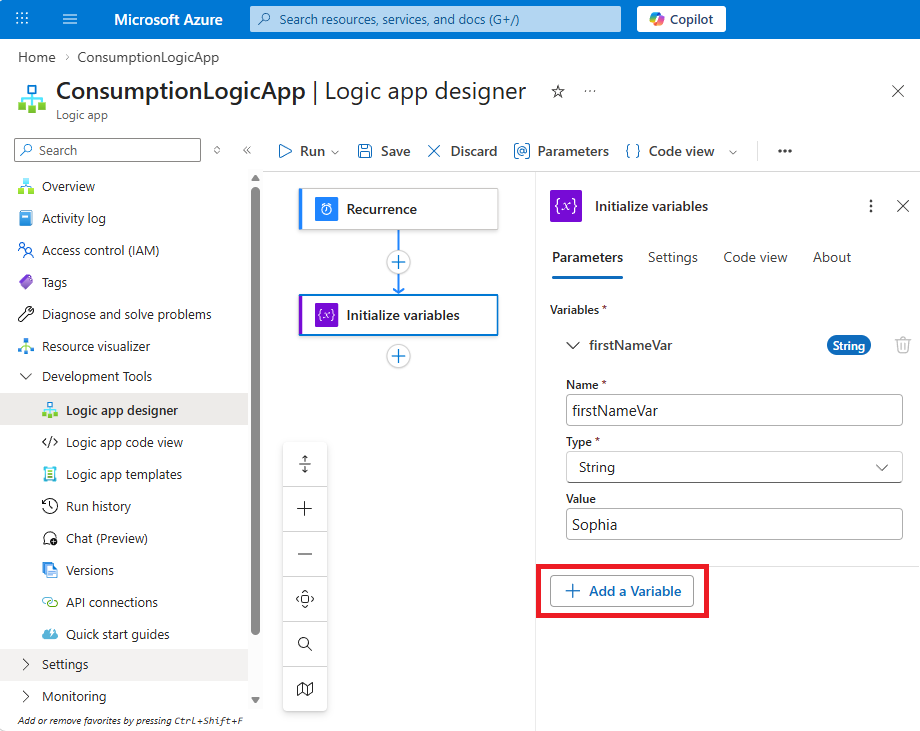Run the logic app workflow
Viewport: 920px width, 731px height.
(x=302, y=151)
